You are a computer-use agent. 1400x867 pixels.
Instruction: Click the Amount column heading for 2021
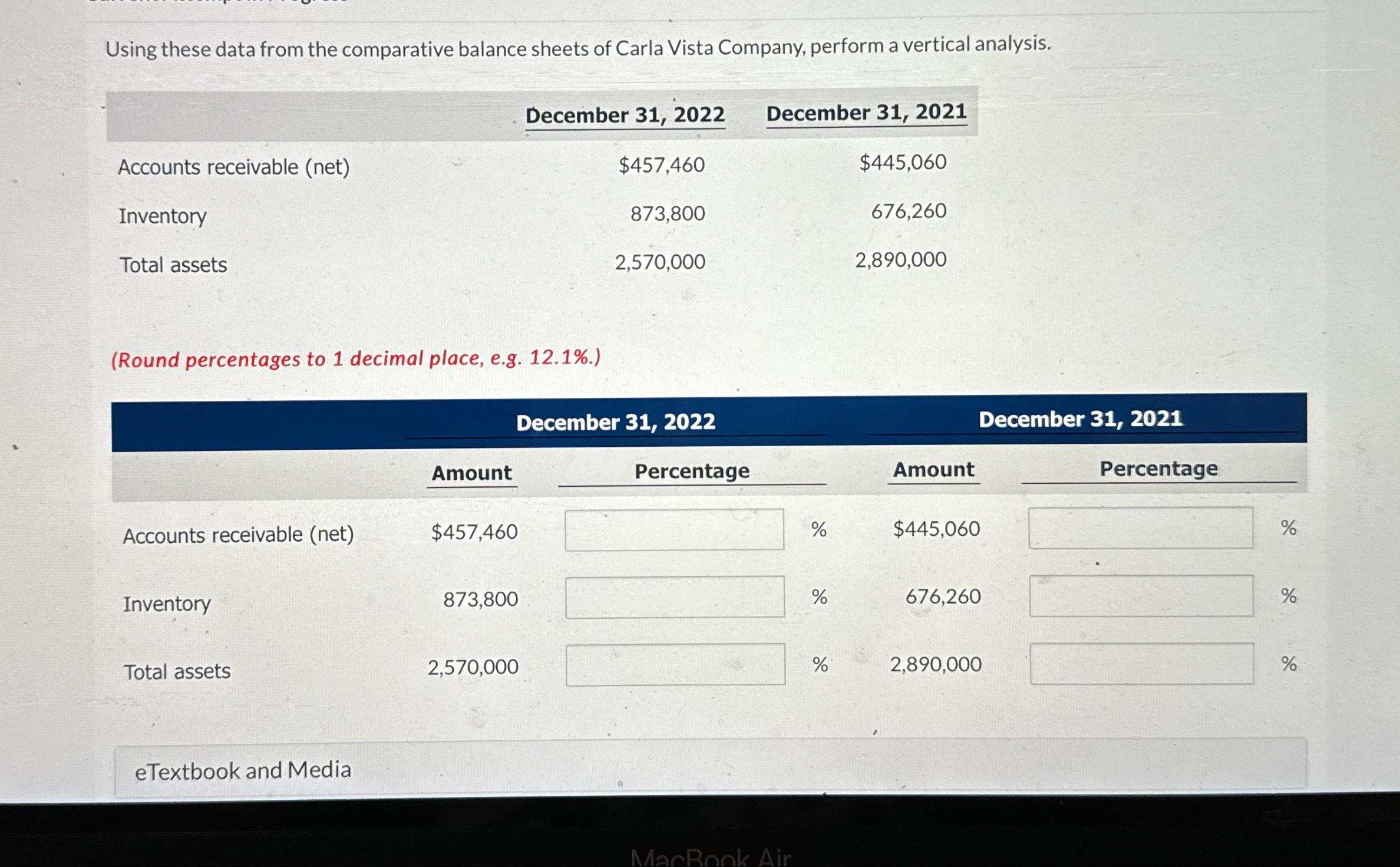(932, 470)
